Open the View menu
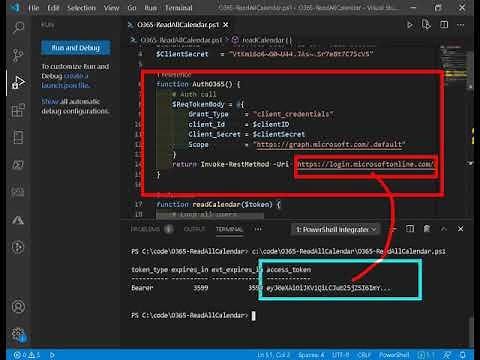 click(x=111, y=8)
